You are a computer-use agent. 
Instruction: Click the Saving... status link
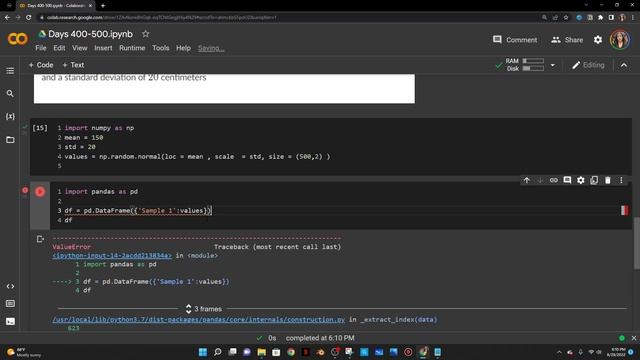tap(211, 48)
